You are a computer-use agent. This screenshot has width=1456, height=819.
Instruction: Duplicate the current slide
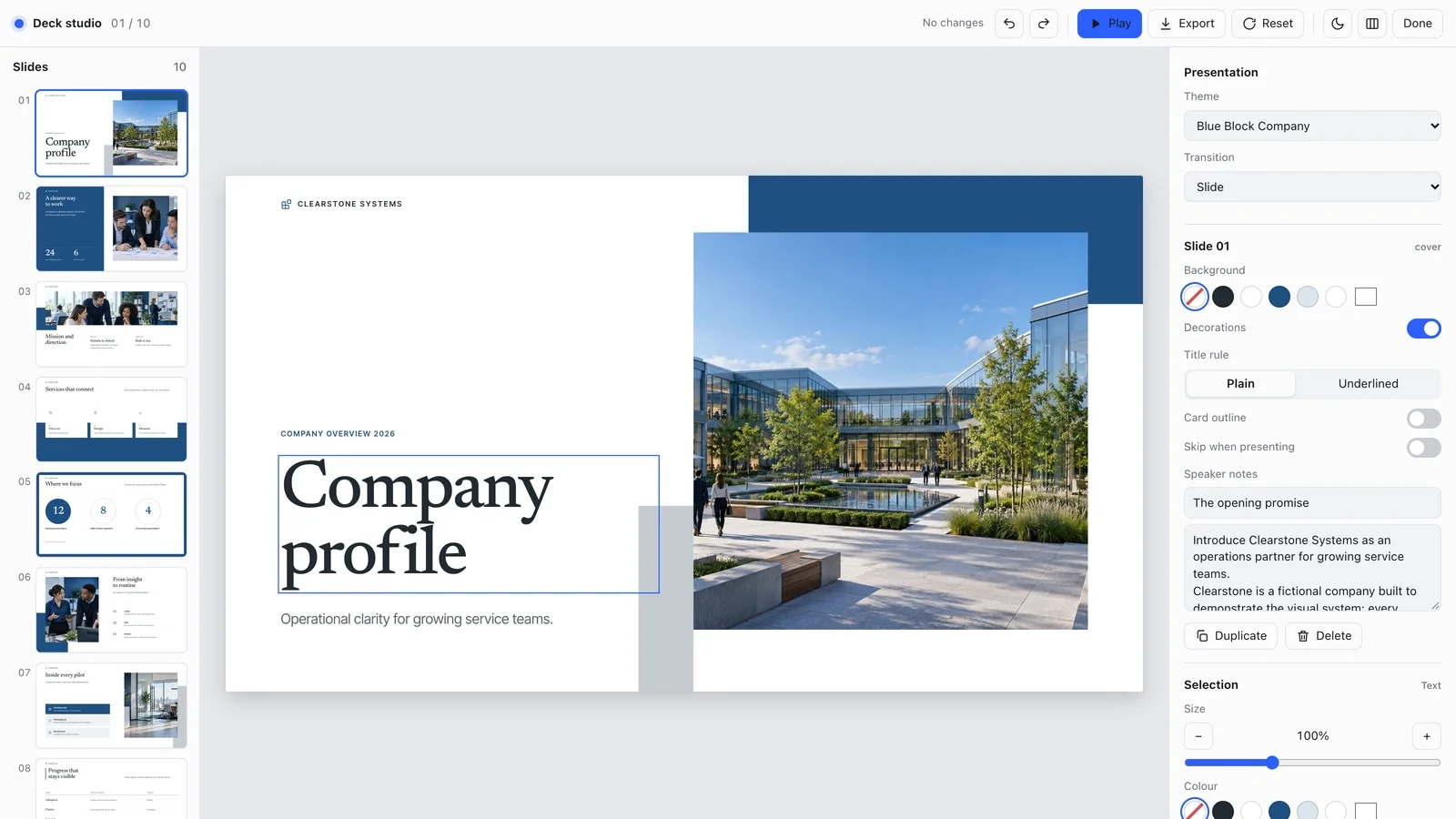[x=1231, y=636]
